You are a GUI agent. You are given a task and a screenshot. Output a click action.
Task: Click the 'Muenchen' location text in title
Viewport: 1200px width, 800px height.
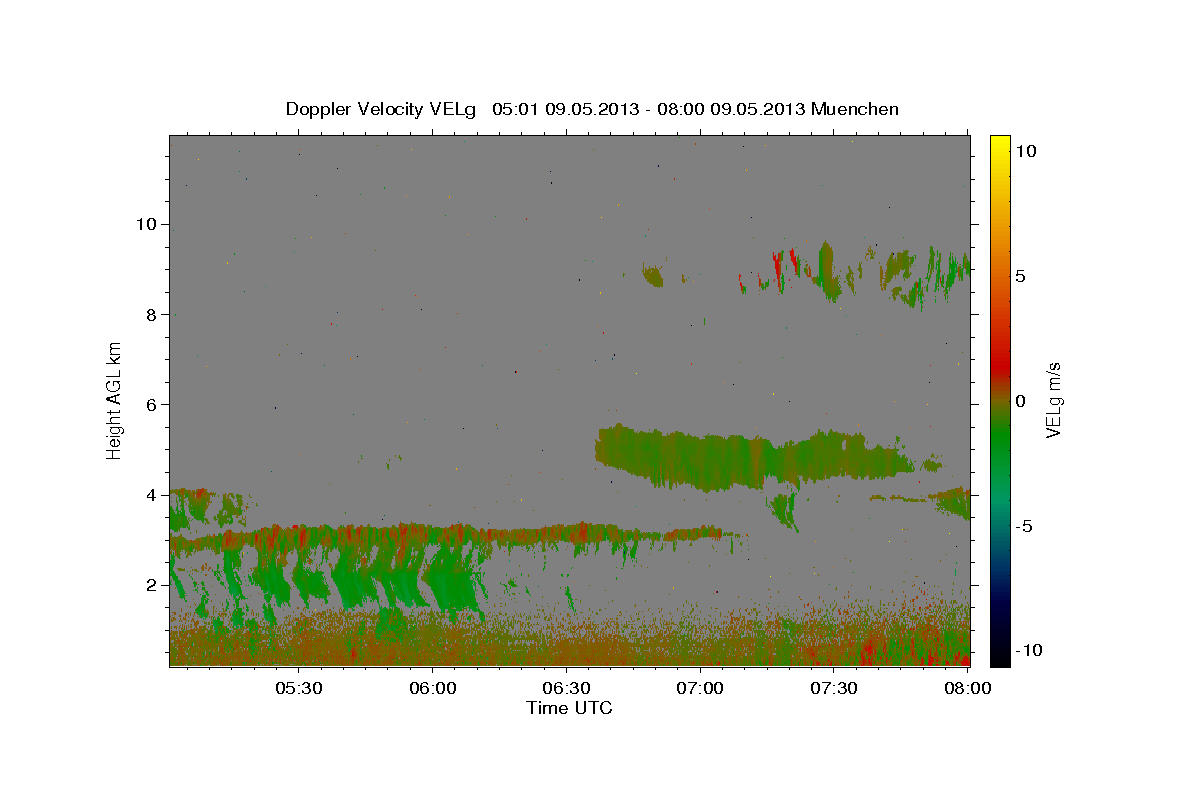(x=855, y=109)
